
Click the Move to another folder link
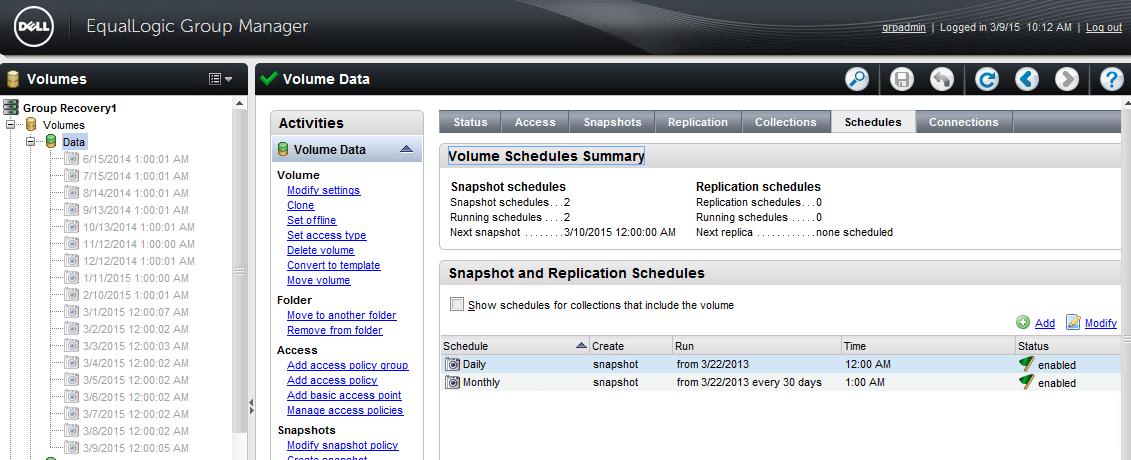point(341,315)
